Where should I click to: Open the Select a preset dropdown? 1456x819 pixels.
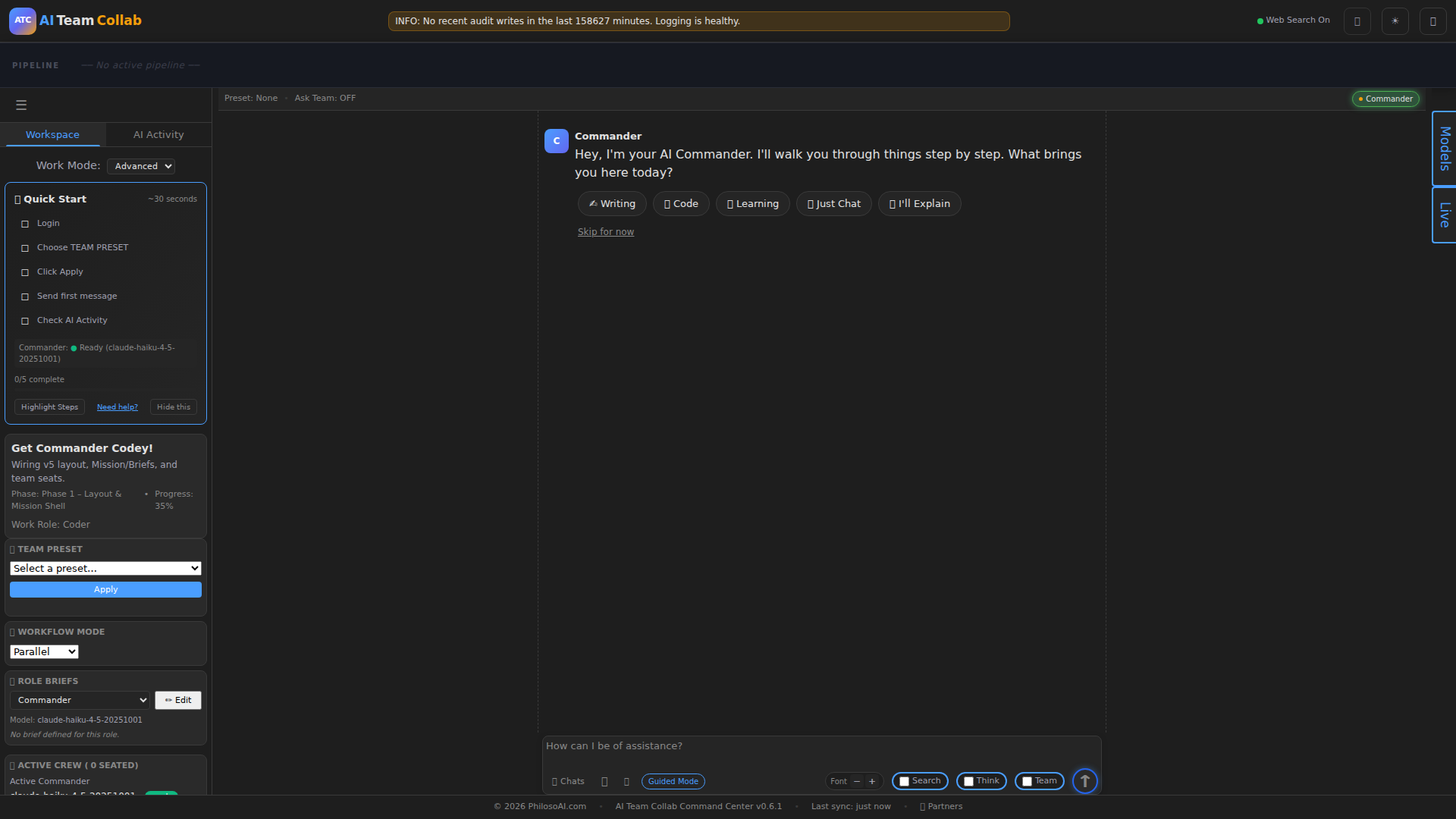pos(105,569)
